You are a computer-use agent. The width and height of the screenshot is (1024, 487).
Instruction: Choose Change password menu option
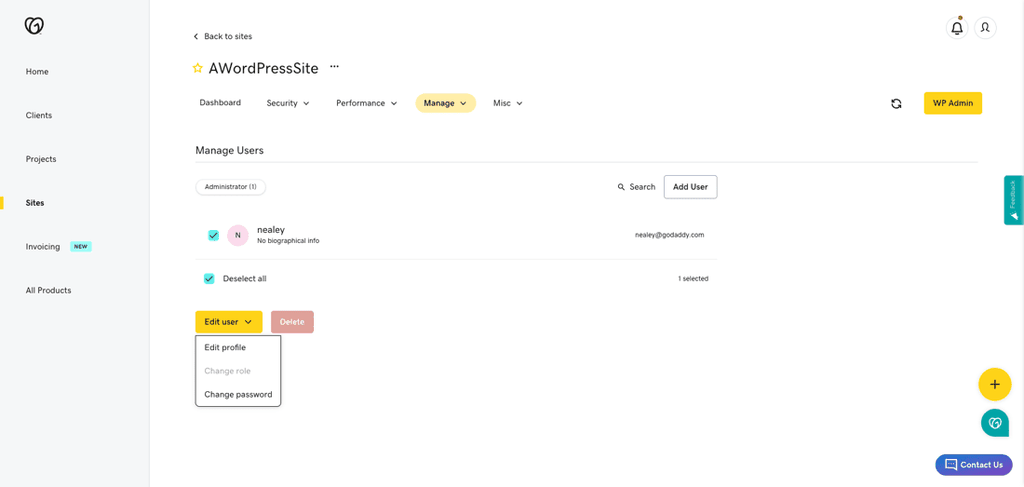[x=238, y=394]
